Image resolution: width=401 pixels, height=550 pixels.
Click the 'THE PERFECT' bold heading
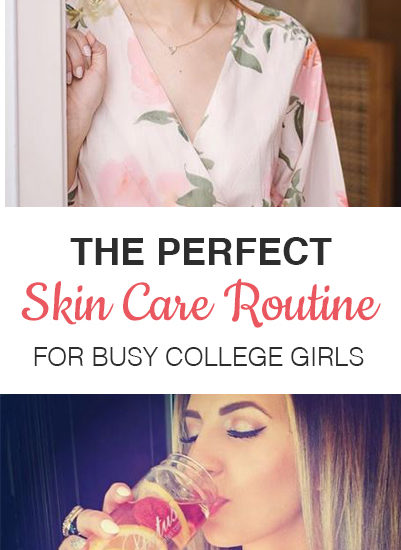pos(201,251)
